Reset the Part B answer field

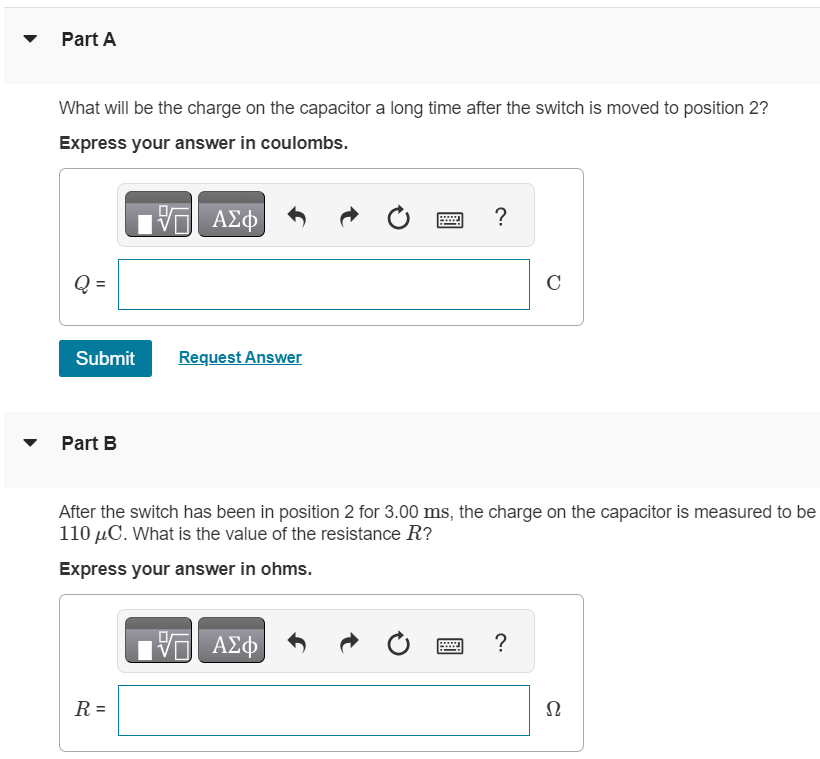pyautogui.click(x=398, y=643)
